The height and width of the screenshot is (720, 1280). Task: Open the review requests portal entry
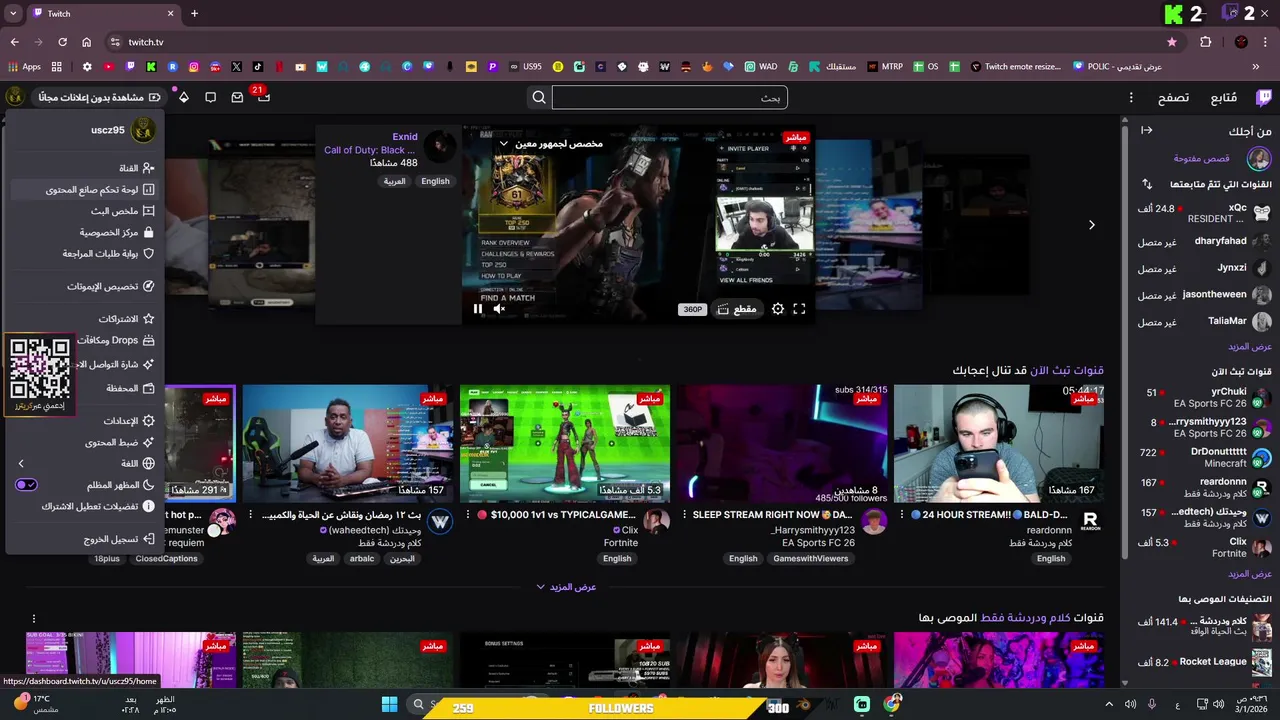(x=85, y=254)
